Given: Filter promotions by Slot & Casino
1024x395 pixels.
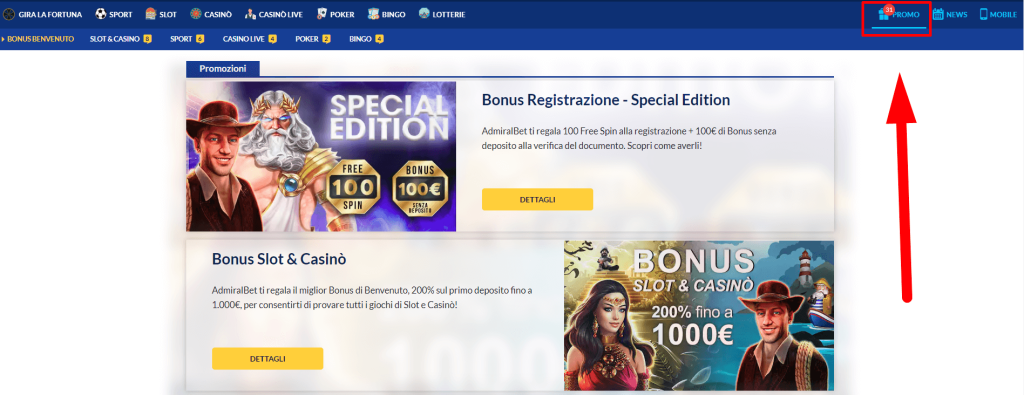Looking at the screenshot, I should pyautogui.click(x=121, y=39).
